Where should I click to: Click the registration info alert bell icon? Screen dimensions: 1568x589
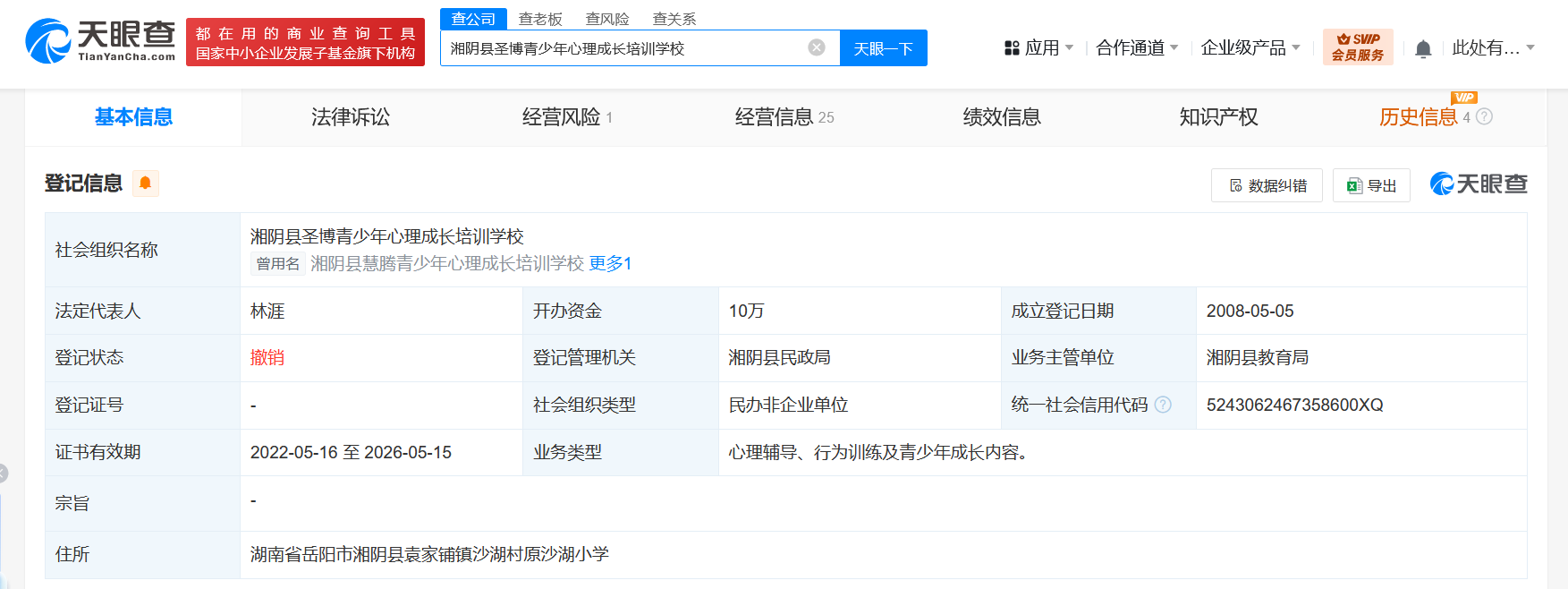click(145, 183)
